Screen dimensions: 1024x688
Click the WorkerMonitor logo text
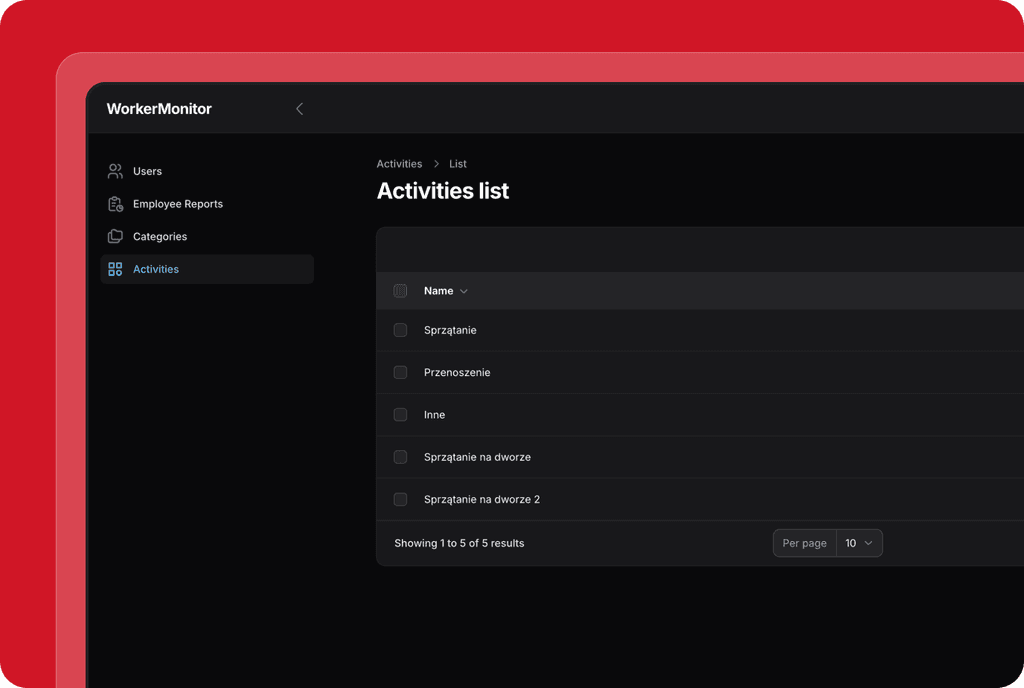tap(159, 109)
